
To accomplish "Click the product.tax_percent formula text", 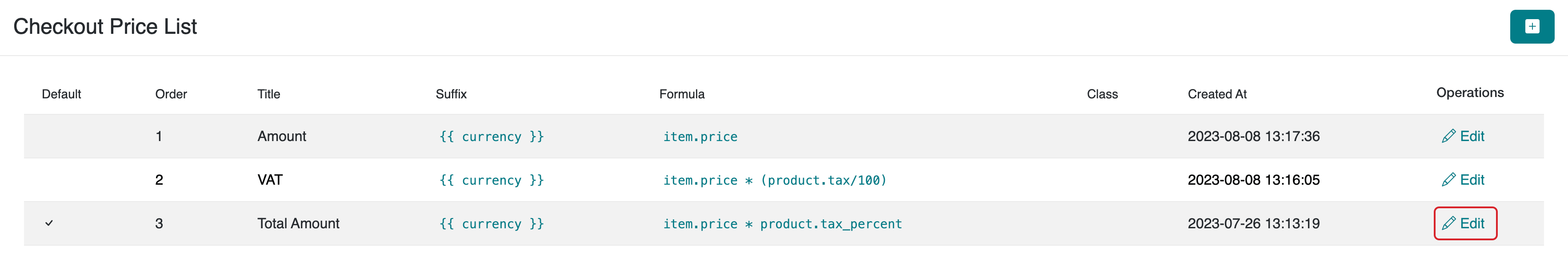I will pos(830,224).
